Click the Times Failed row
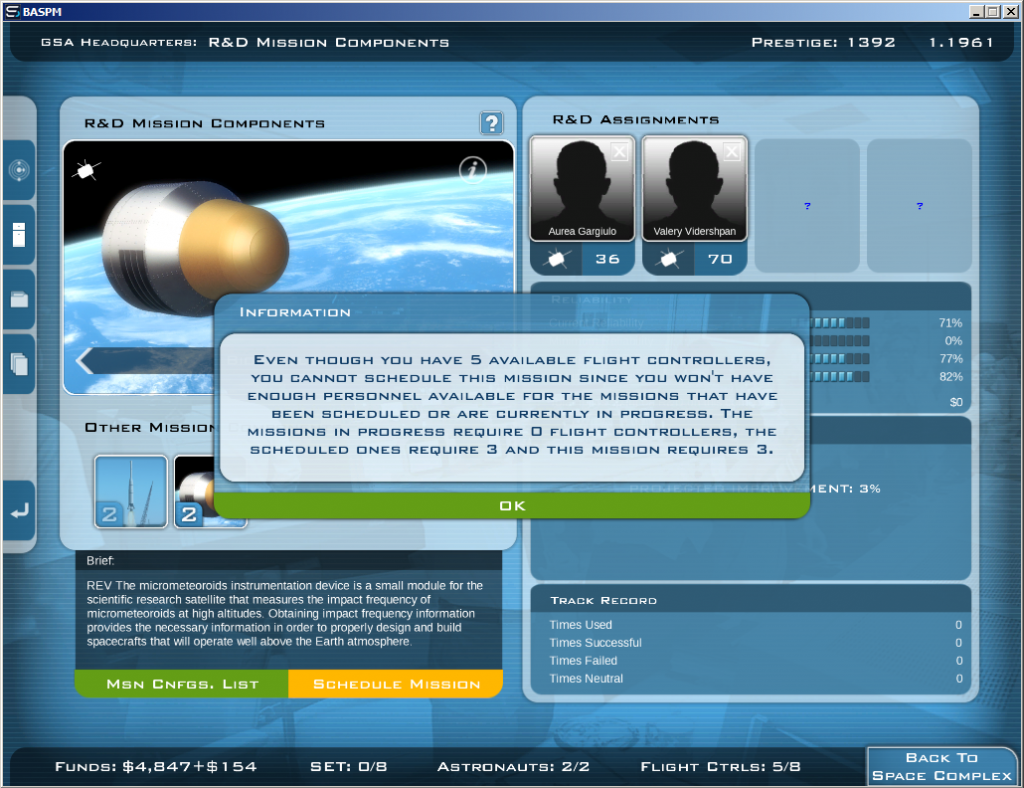 [755, 661]
